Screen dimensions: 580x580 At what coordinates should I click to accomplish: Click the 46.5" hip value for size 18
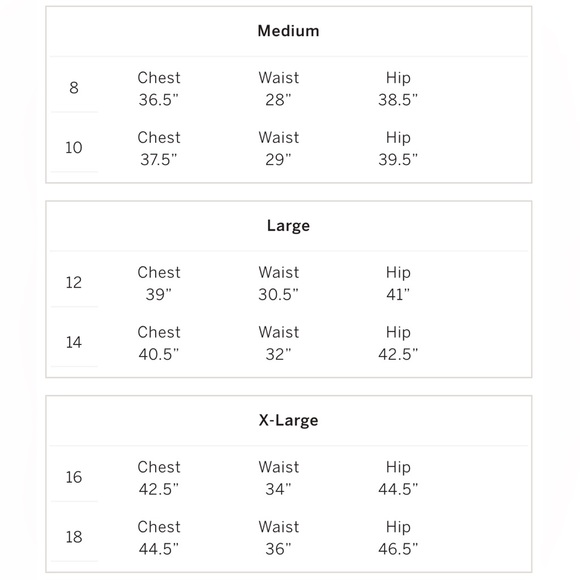pos(398,549)
